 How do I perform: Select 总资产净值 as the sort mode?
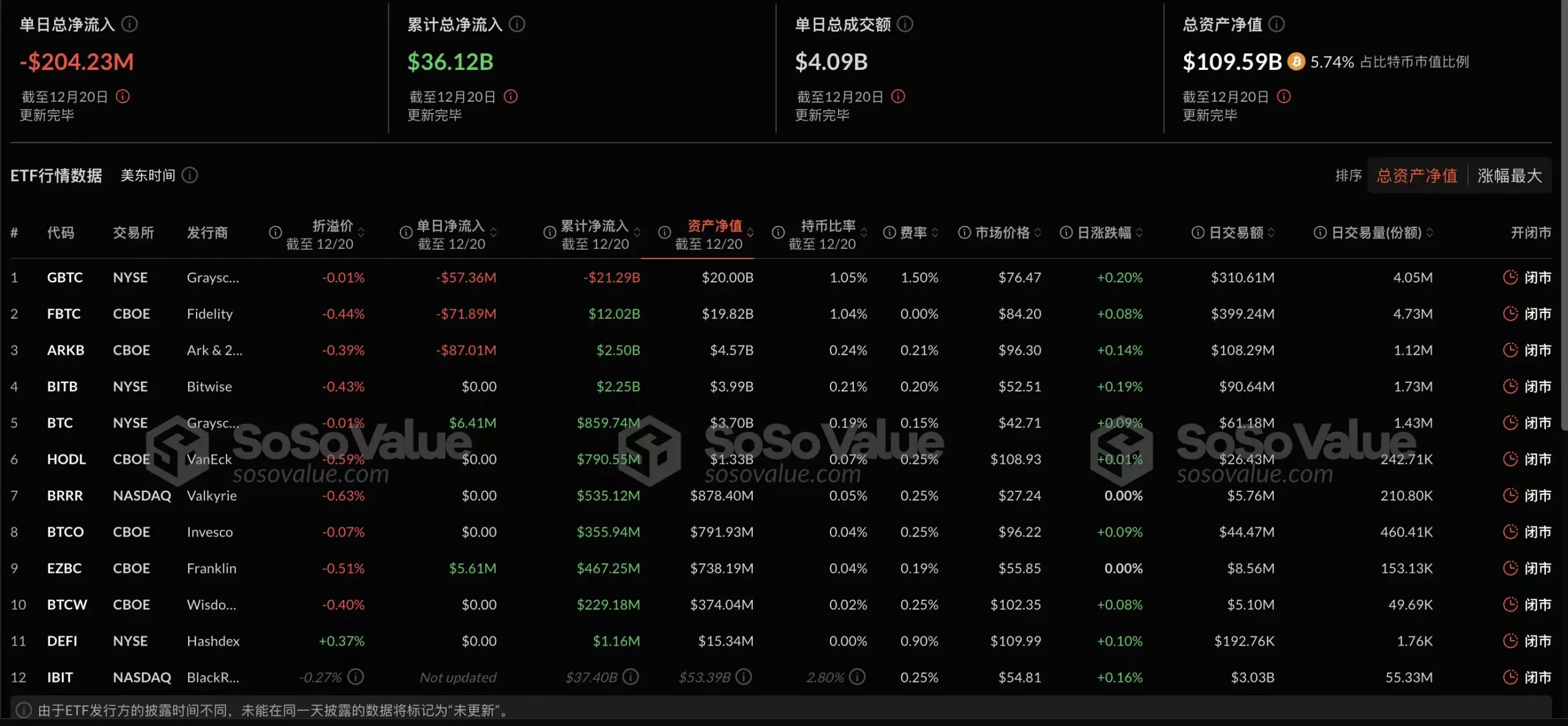point(1417,175)
